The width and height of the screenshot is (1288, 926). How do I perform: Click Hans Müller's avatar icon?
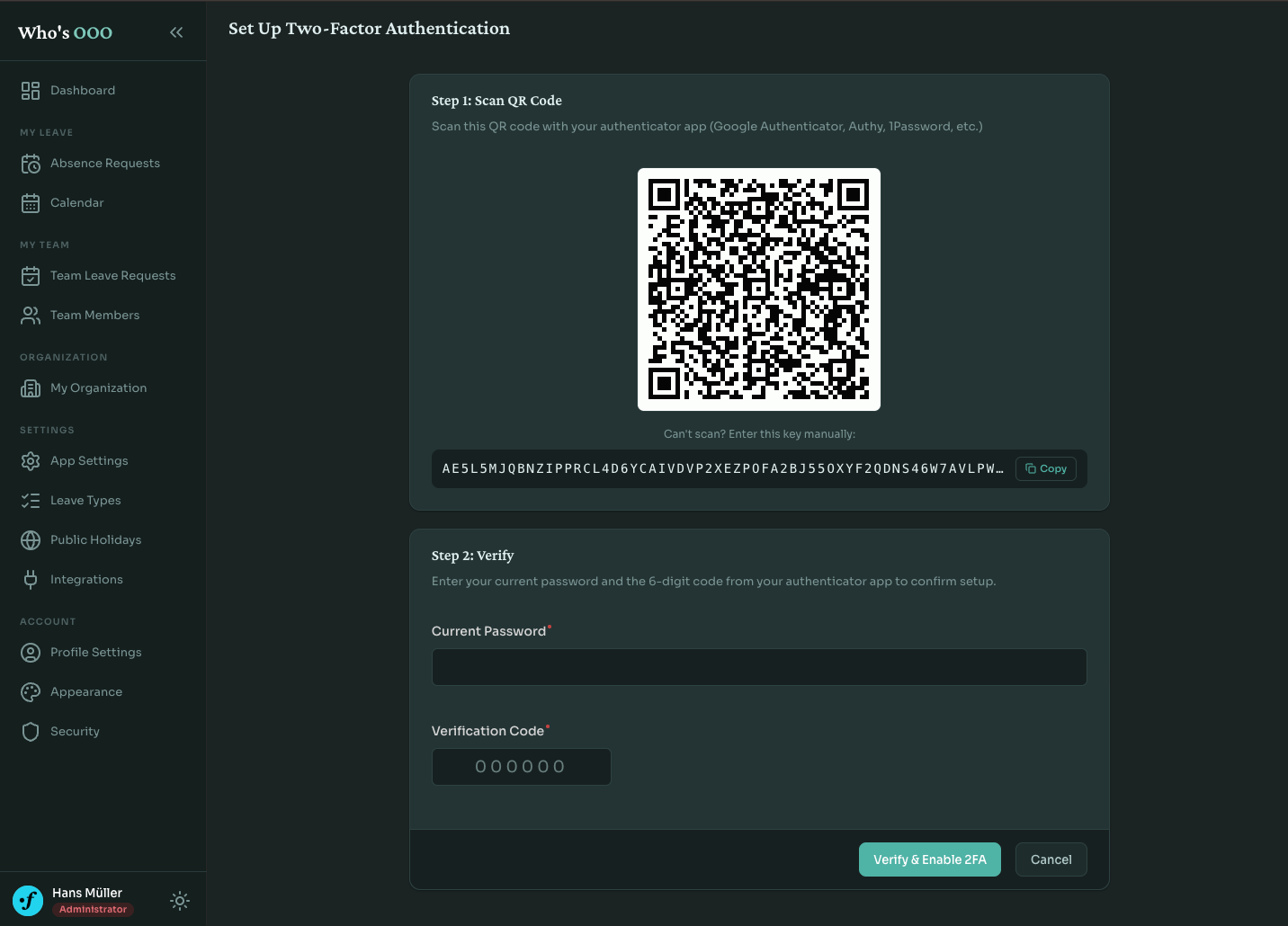28,901
